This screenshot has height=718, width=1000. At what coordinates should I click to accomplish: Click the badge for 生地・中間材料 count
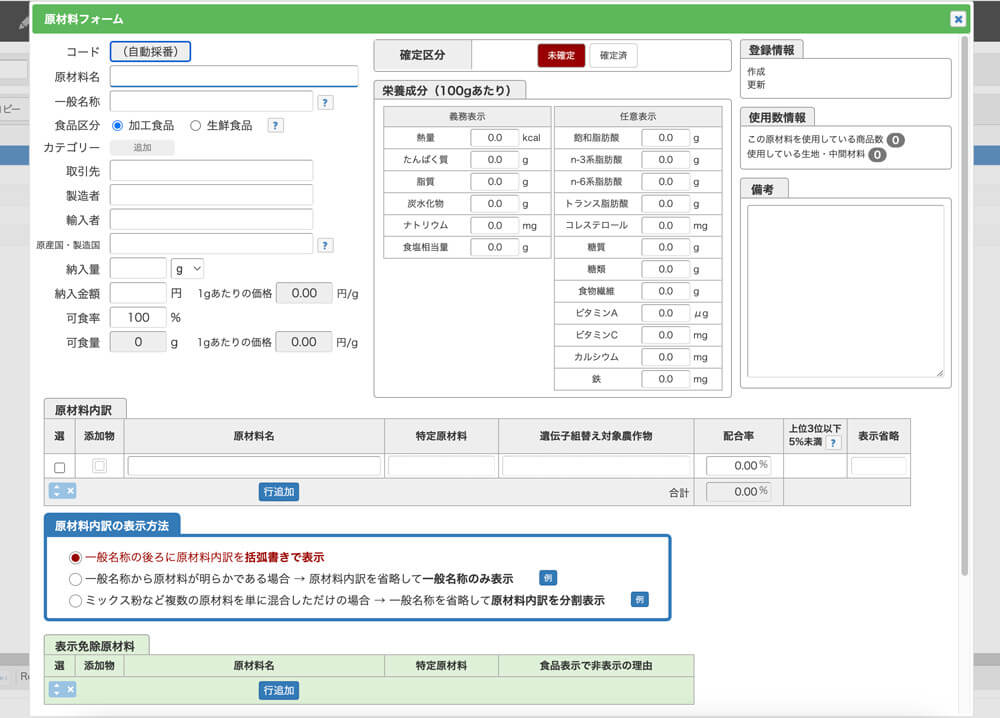(877, 154)
